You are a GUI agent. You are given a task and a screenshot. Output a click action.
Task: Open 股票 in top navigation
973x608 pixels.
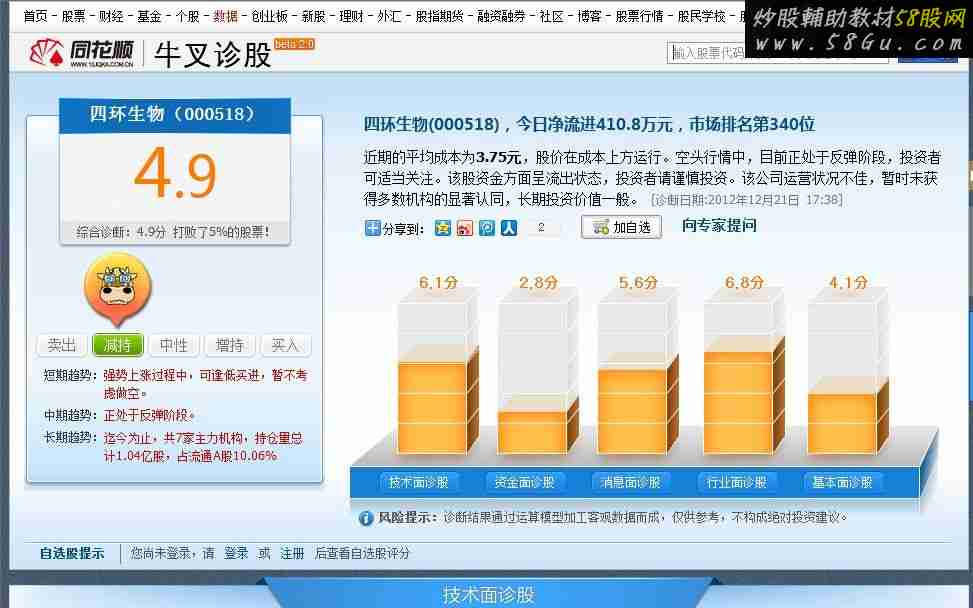tap(73, 17)
